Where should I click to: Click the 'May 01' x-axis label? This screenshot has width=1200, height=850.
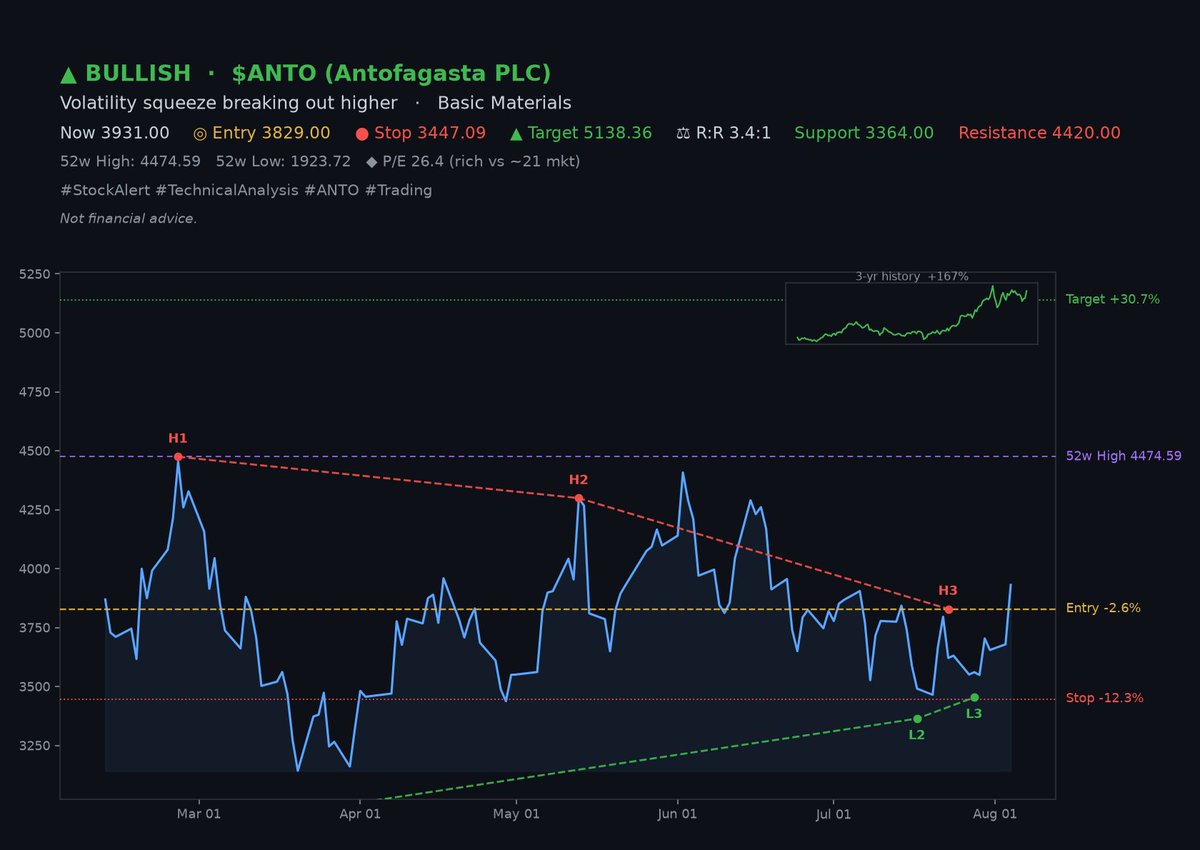[516, 814]
